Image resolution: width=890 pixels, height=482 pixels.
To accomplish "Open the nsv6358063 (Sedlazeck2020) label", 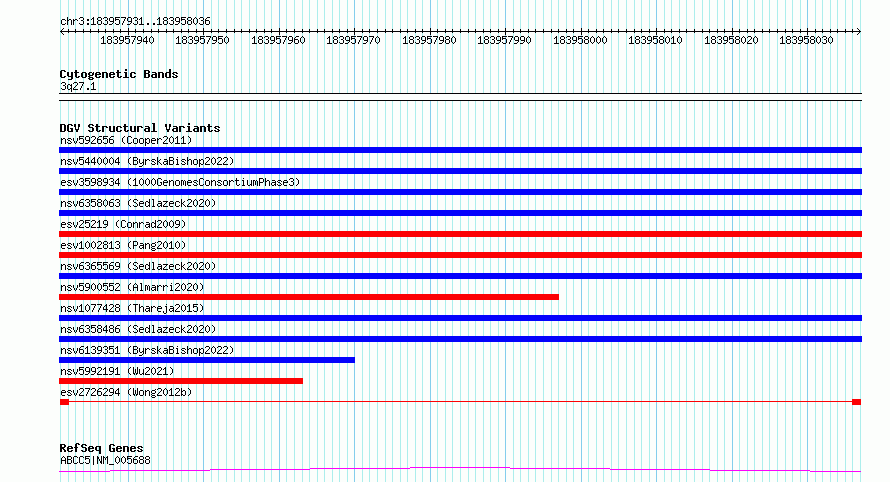I will point(138,203).
